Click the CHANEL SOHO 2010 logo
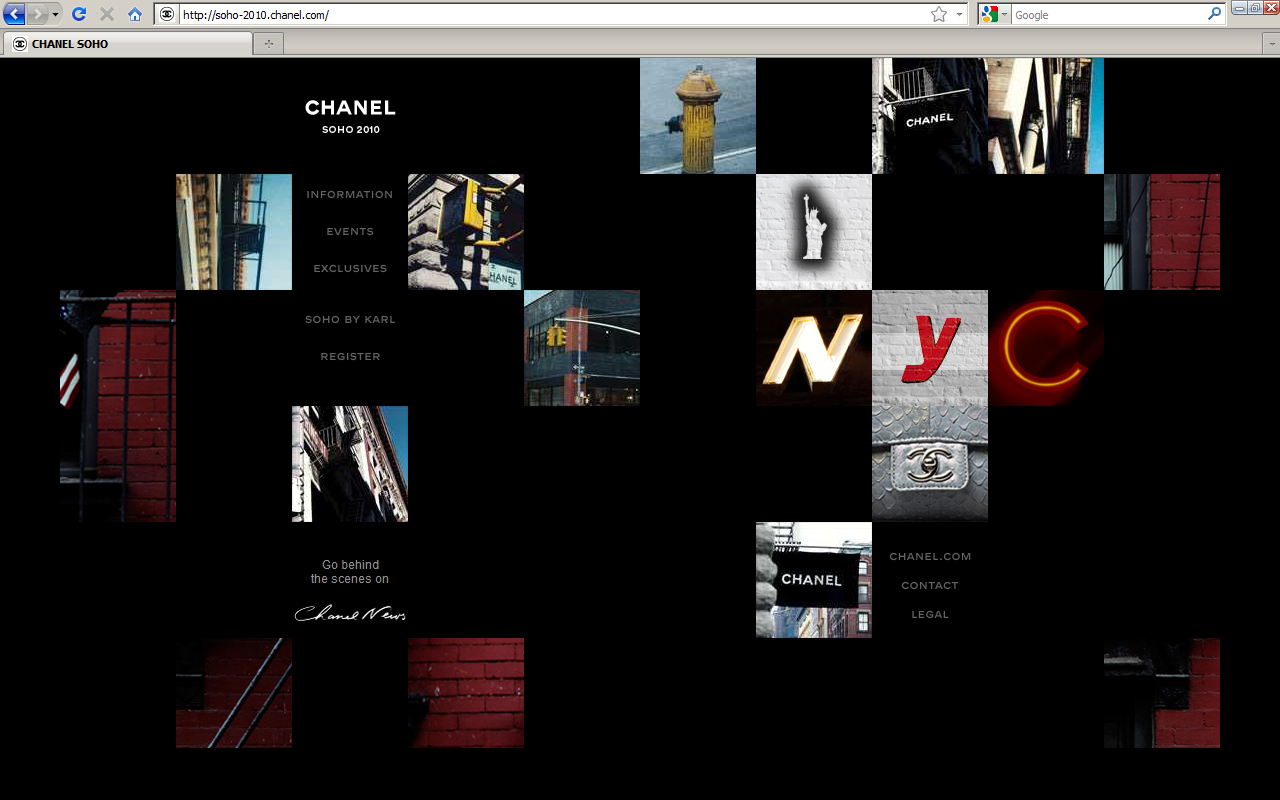The width and height of the screenshot is (1280, 800). coord(350,116)
